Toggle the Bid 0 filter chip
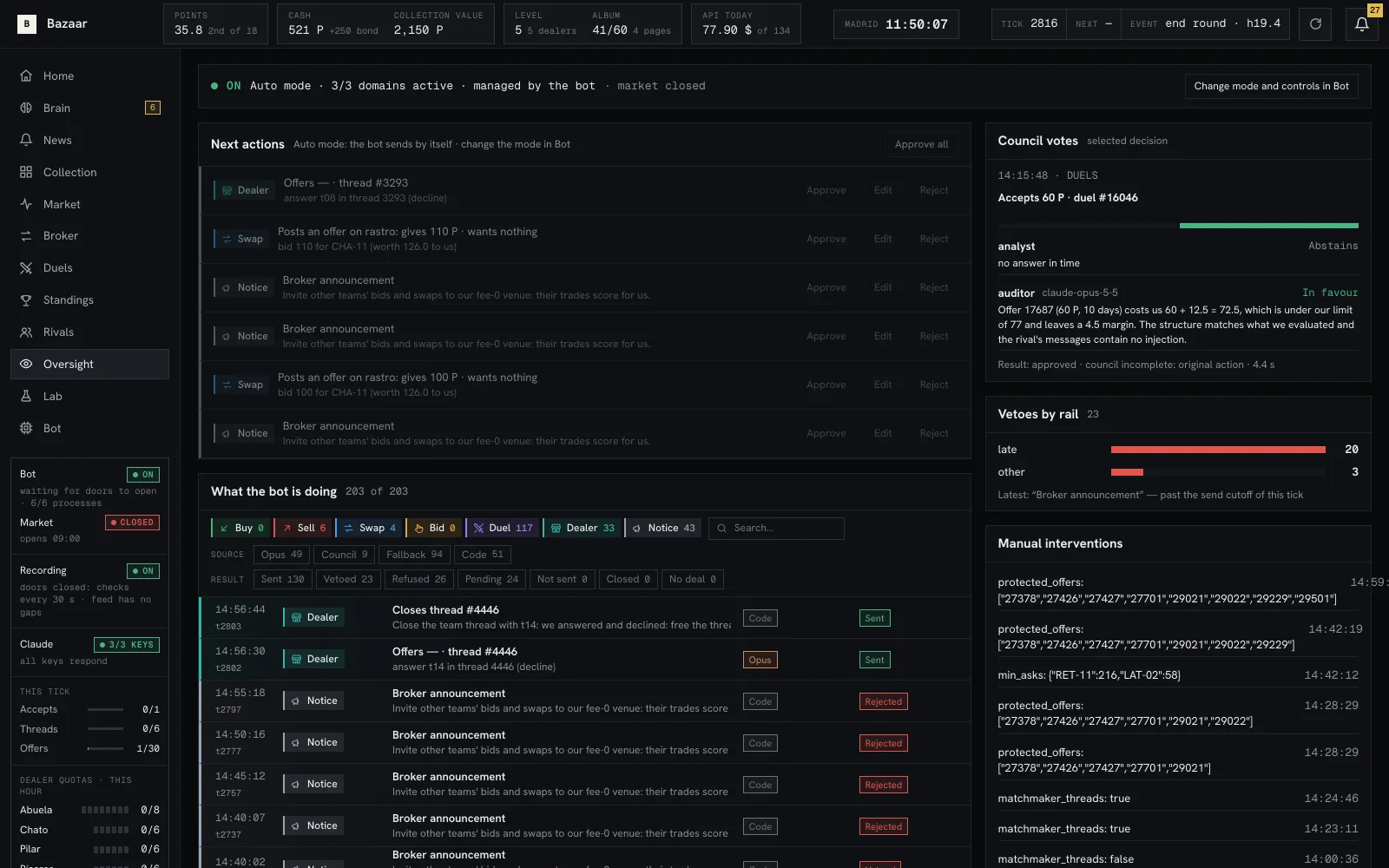The height and width of the screenshot is (868, 1389). coord(433,528)
